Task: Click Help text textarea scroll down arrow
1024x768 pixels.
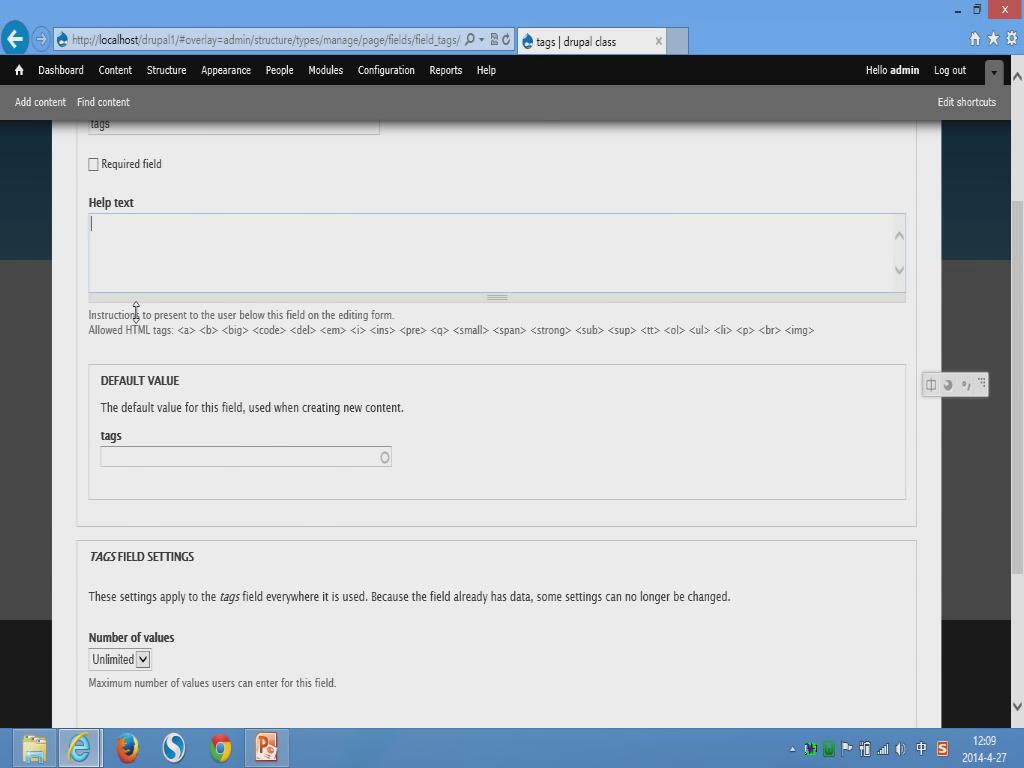Action: tap(899, 270)
